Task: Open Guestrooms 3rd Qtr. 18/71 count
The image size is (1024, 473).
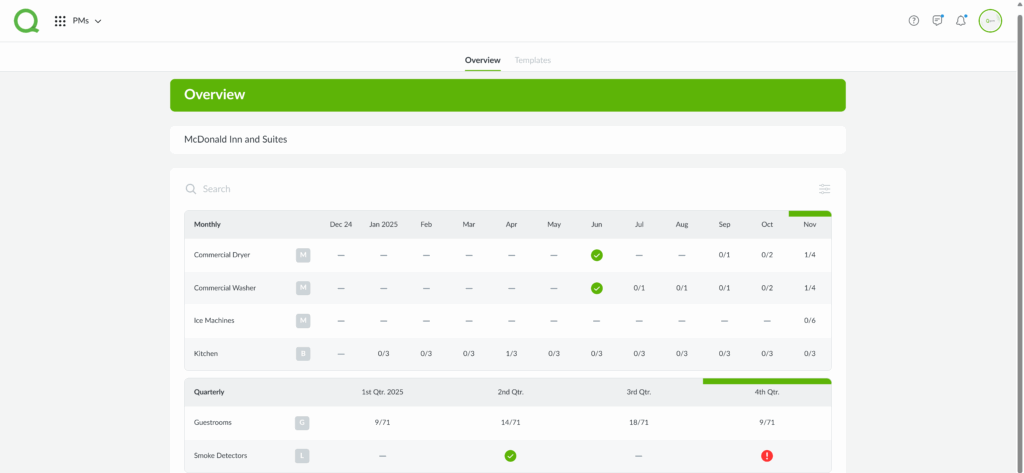Action: coord(638,423)
